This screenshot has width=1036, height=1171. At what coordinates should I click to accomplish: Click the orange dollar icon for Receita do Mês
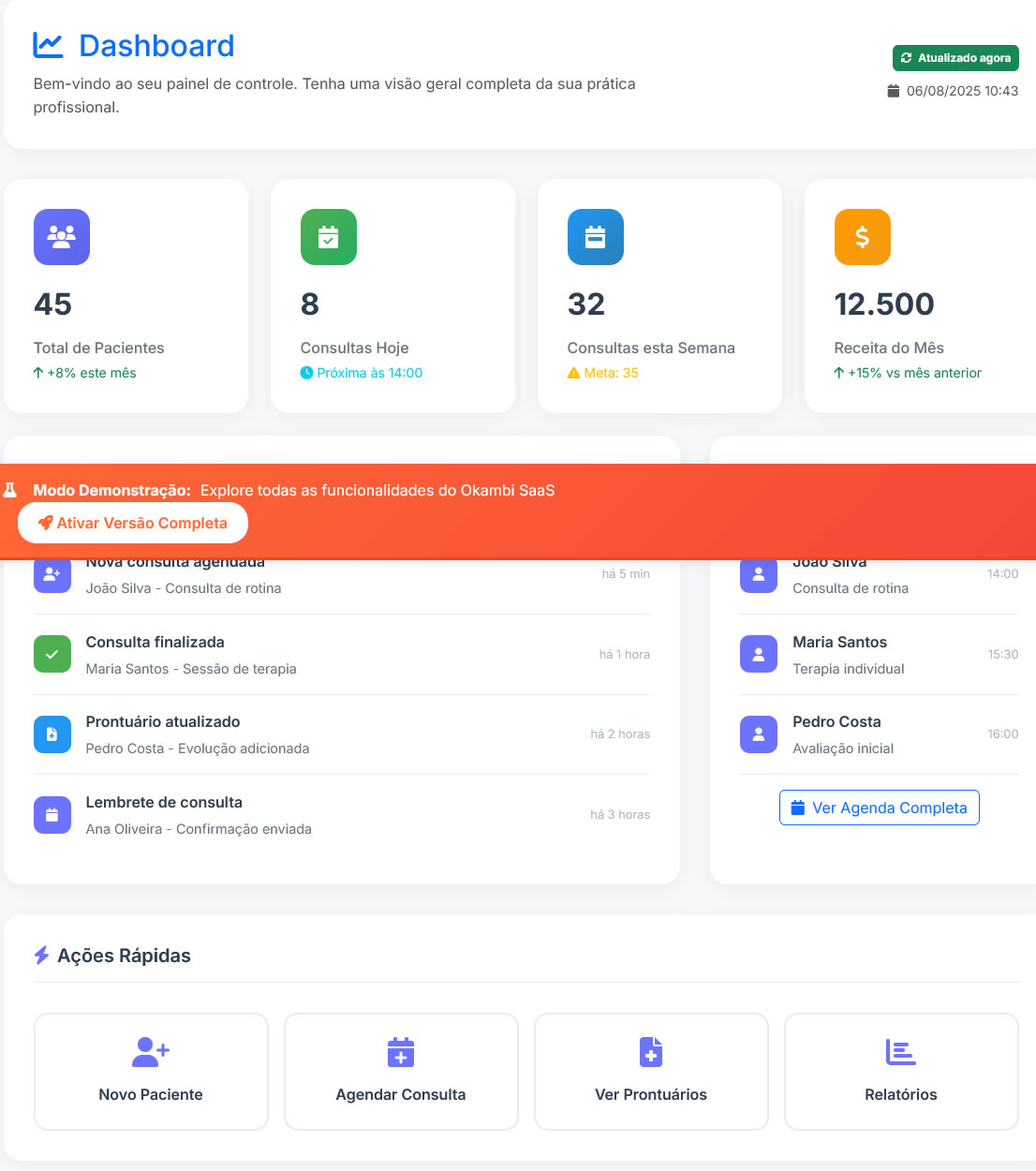[x=862, y=237]
